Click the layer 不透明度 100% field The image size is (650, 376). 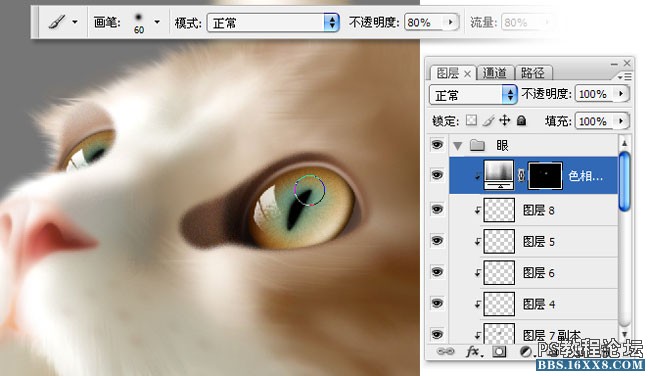coord(593,94)
